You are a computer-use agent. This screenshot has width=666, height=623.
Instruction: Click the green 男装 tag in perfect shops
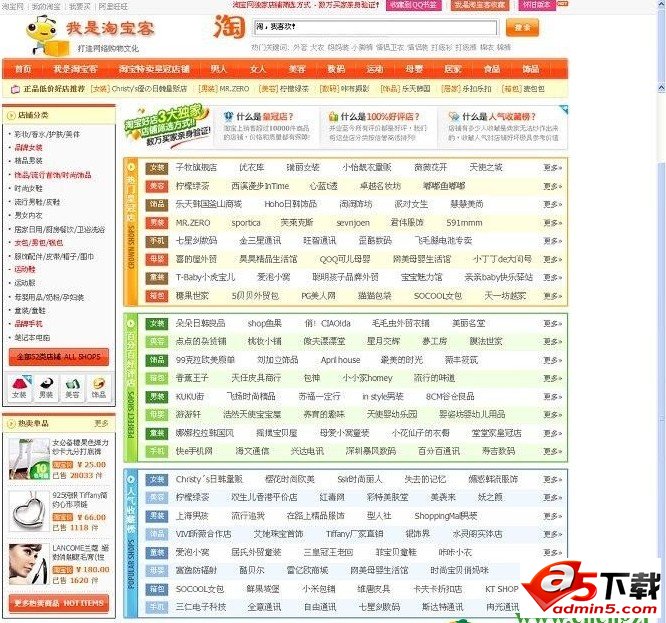(157, 397)
